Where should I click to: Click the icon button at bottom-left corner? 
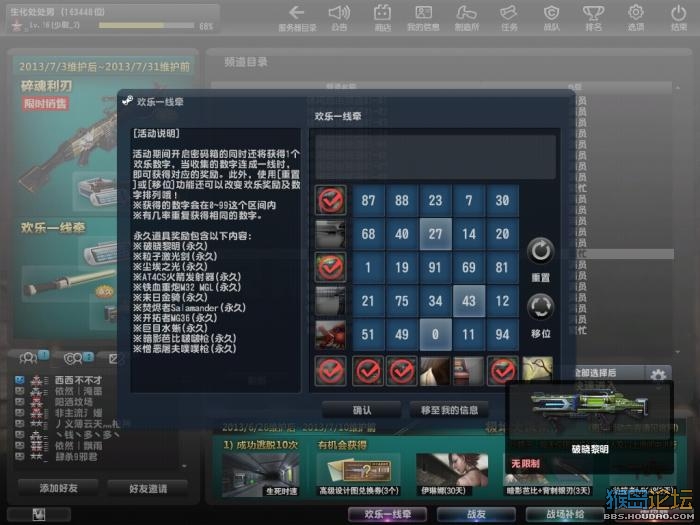click(39, 514)
